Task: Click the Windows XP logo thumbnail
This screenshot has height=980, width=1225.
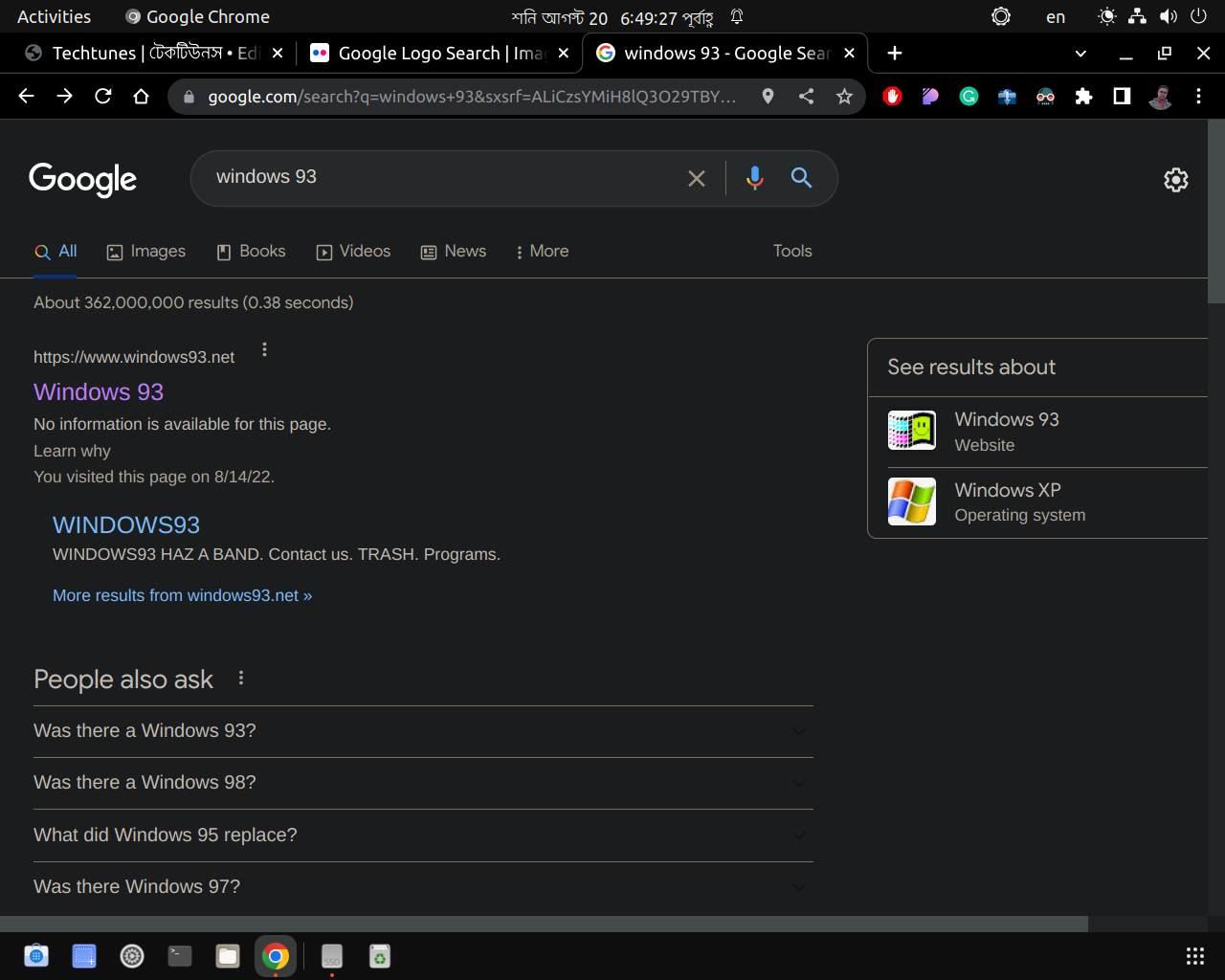Action: [912, 501]
